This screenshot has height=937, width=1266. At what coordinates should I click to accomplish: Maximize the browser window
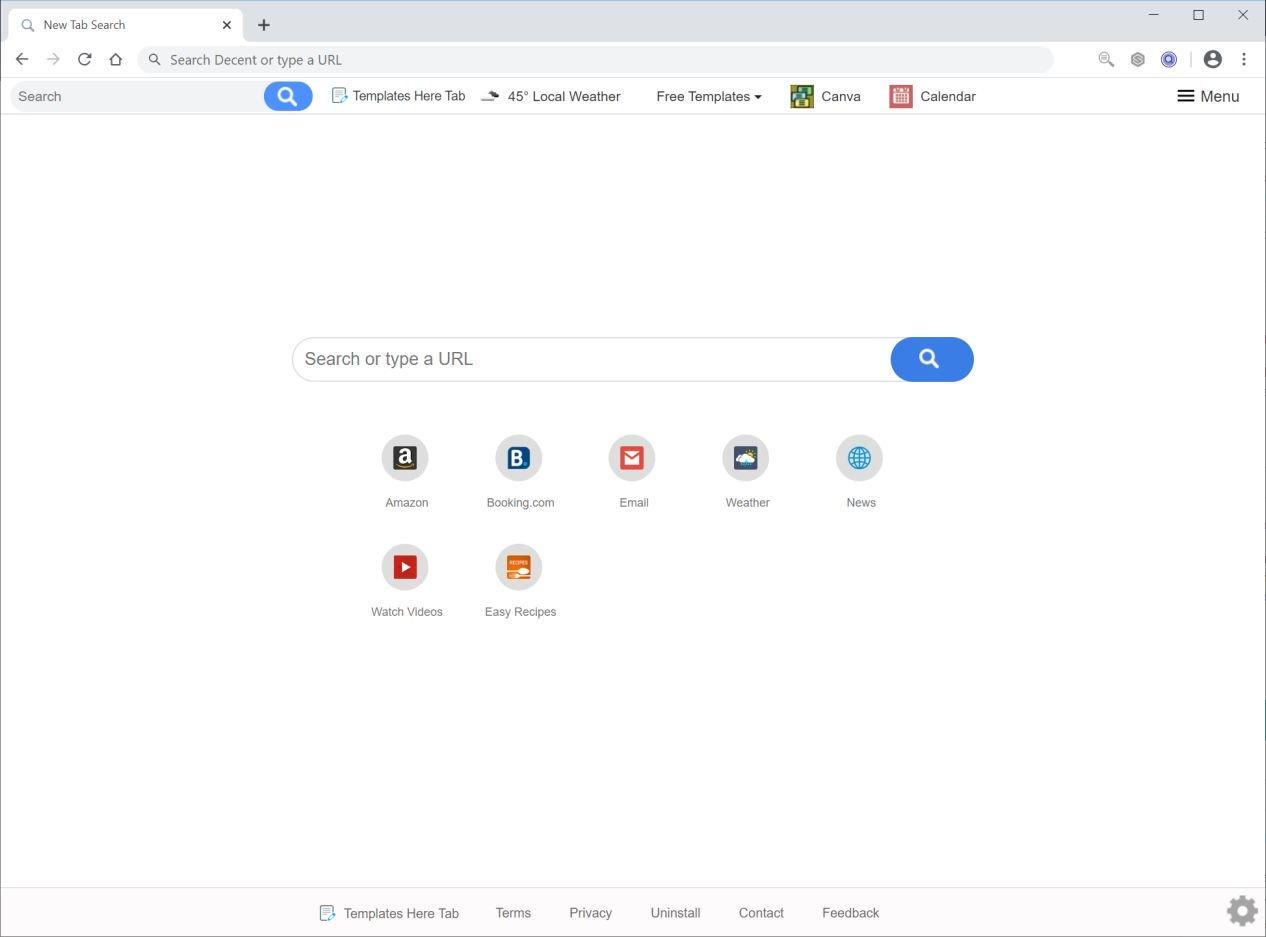(x=1198, y=15)
